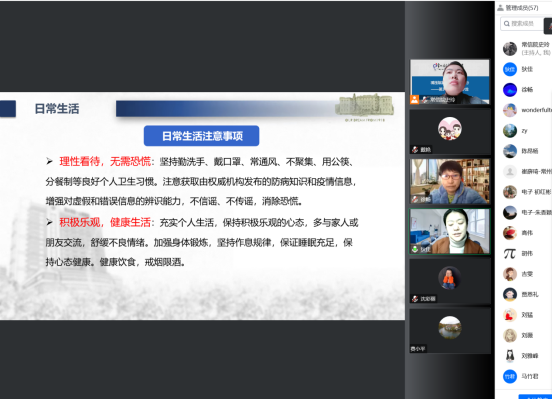
Task: Select the pi symbol avatar in member list
Action: pos(510,253)
